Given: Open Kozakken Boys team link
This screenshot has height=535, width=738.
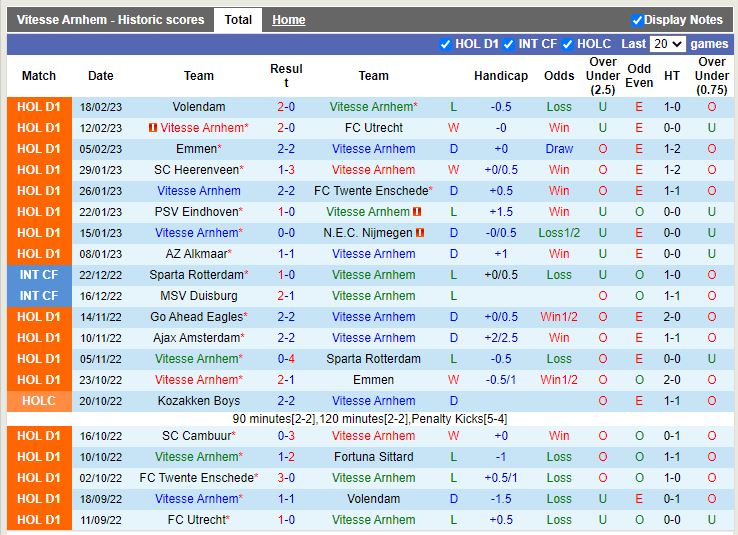Looking at the screenshot, I should (199, 401).
